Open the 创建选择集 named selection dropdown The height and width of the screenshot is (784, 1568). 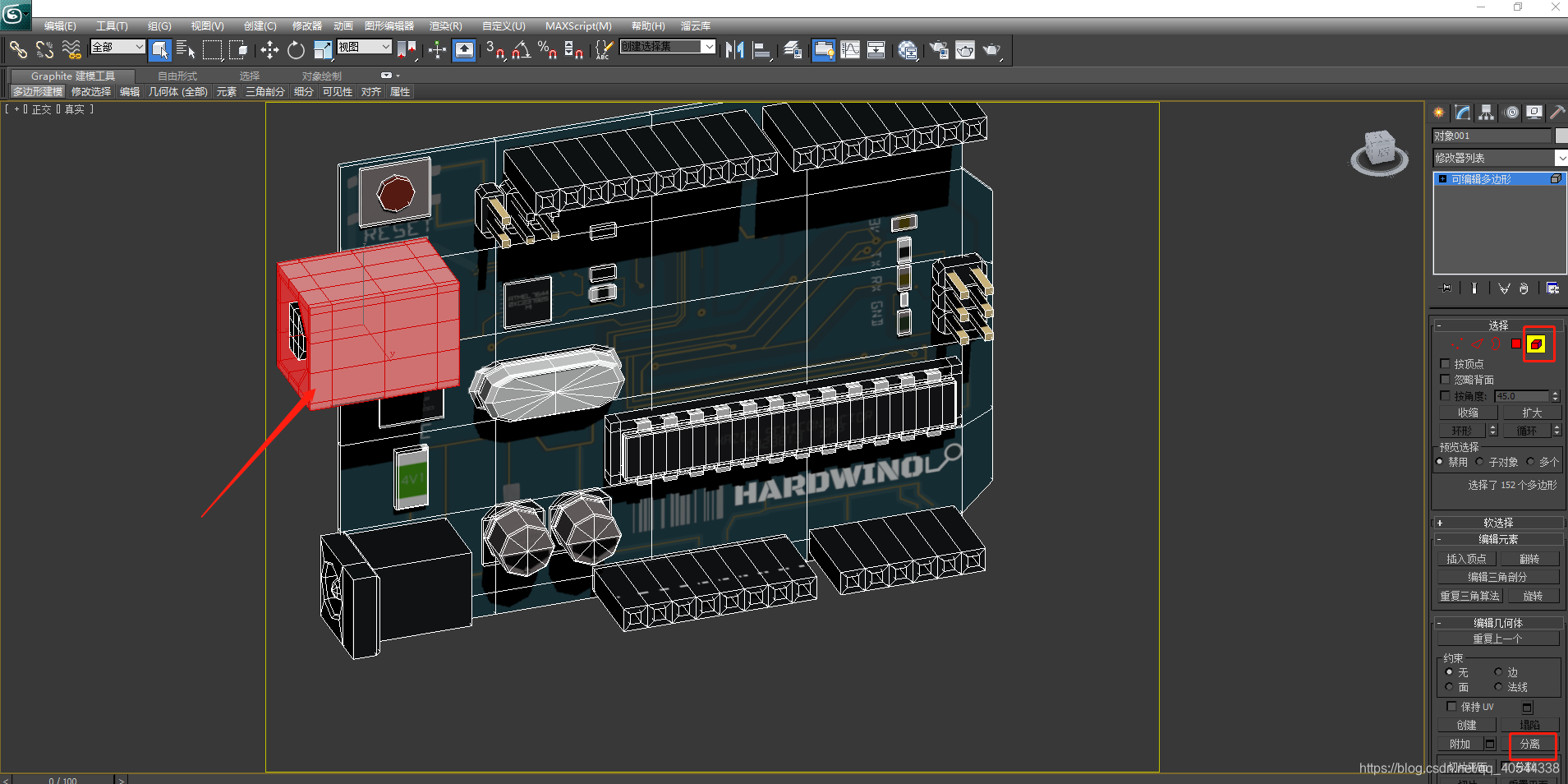667,47
